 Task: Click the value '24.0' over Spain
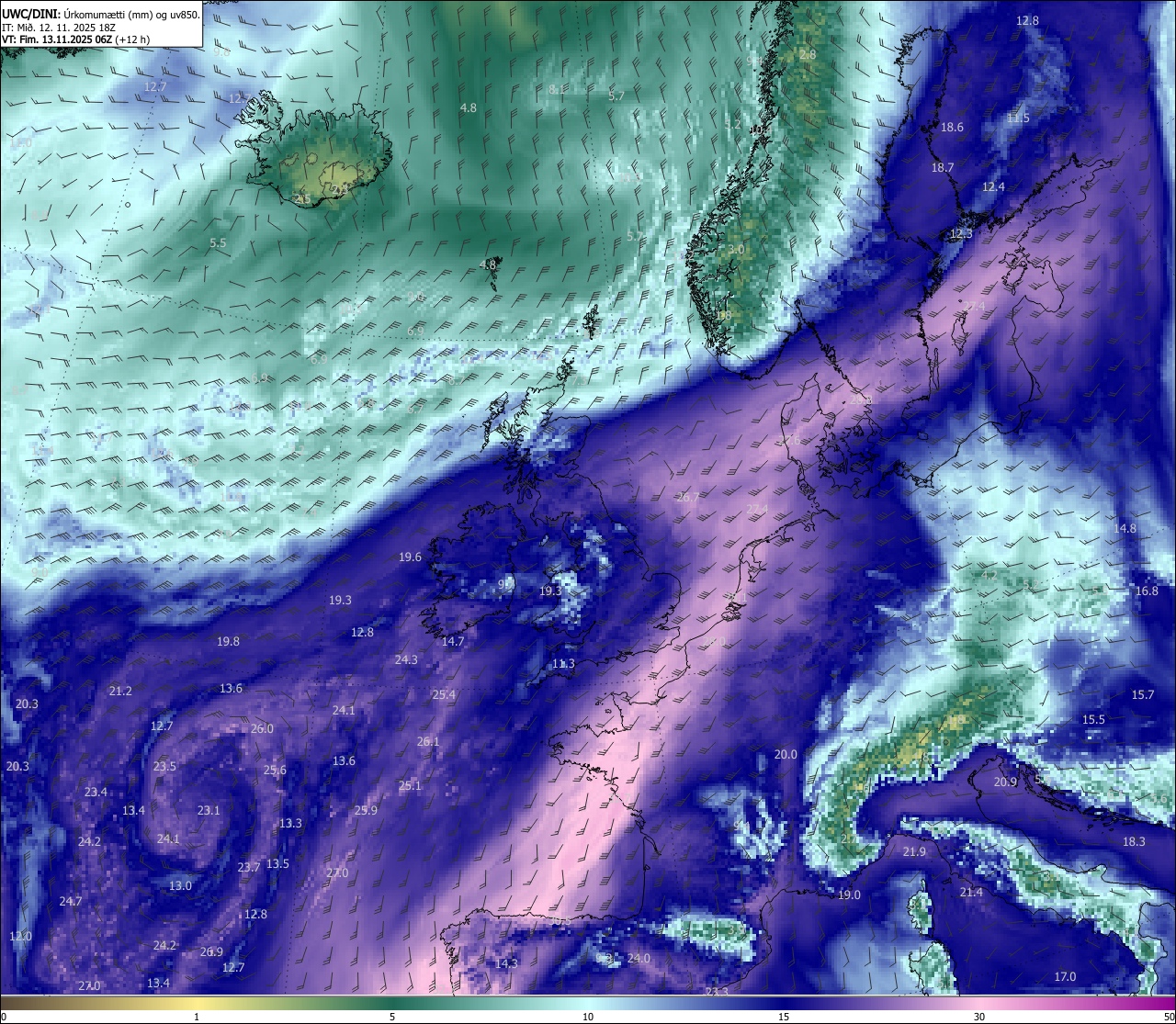click(x=639, y=959)
